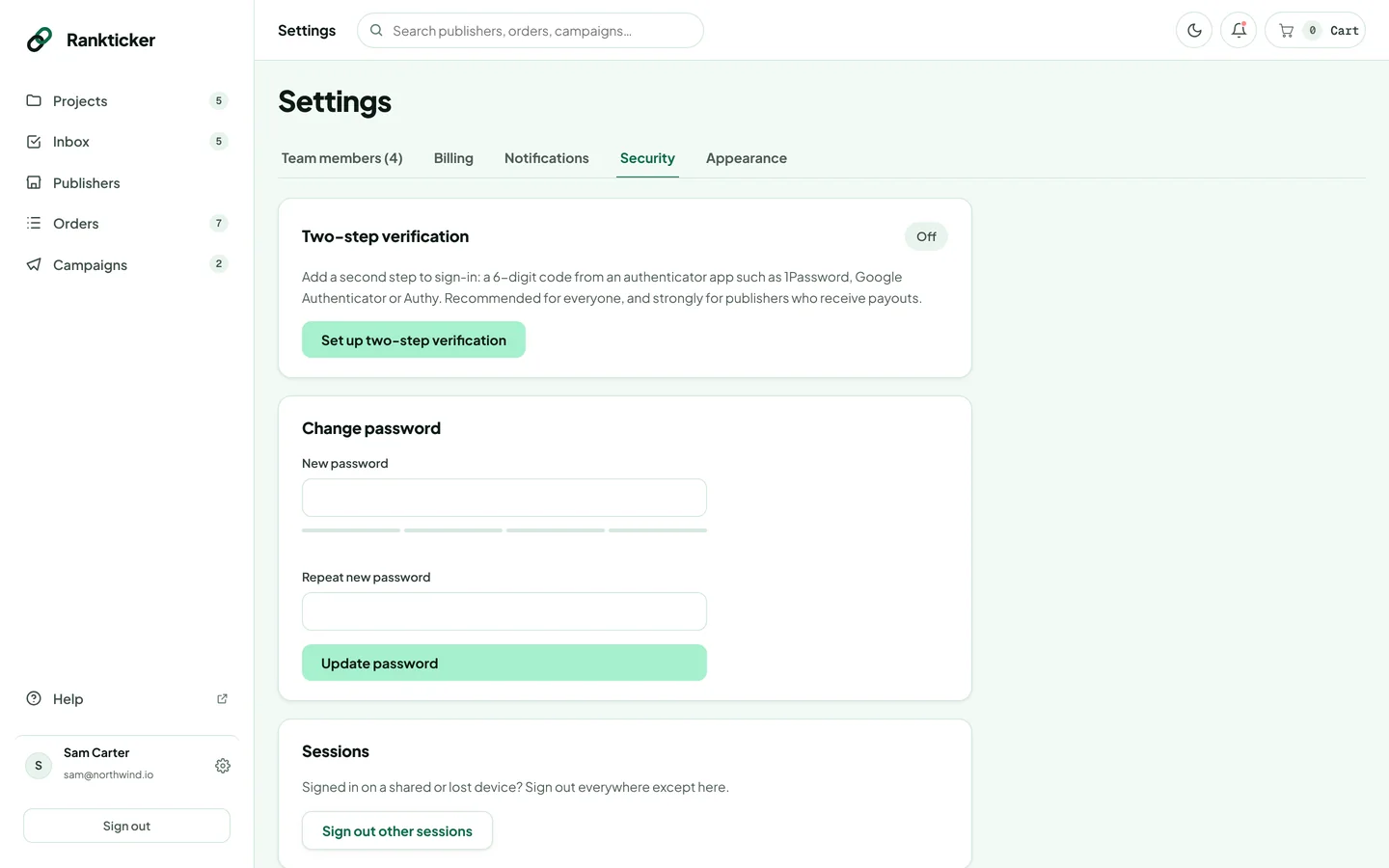This screenshot has width=1389, height=868.
Task: Click the Orders count badge 7
Action: tap(219, 223)
